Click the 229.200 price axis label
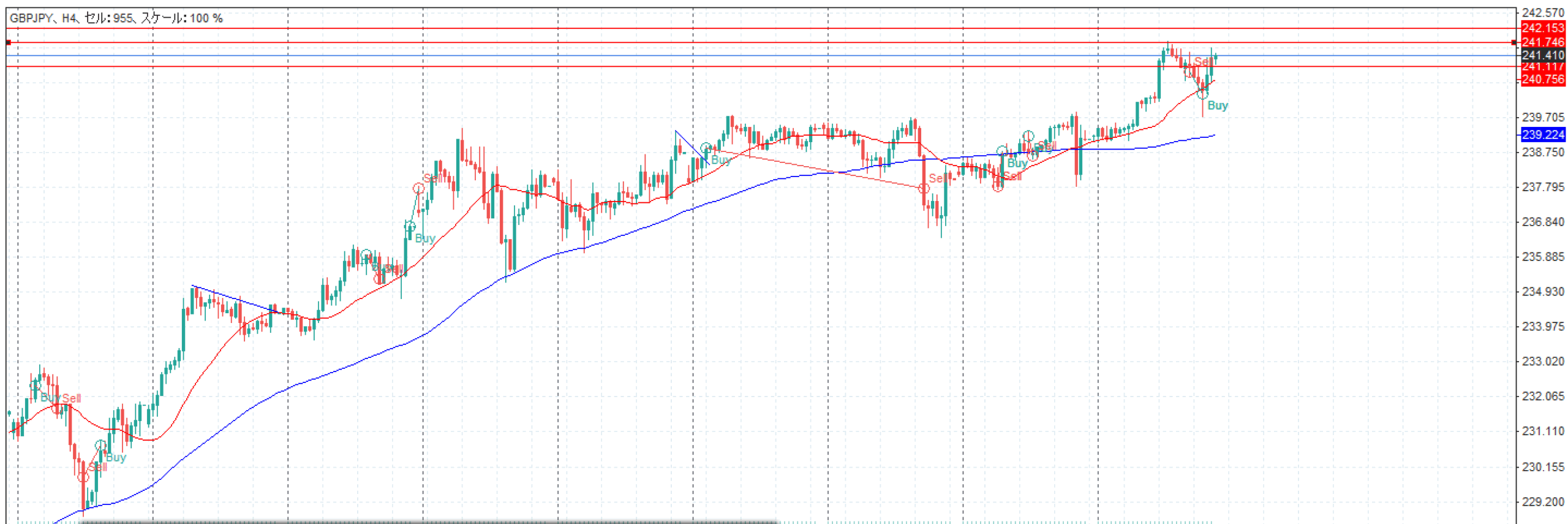This screenshot has width=1568, height=524. [1542, 502]
